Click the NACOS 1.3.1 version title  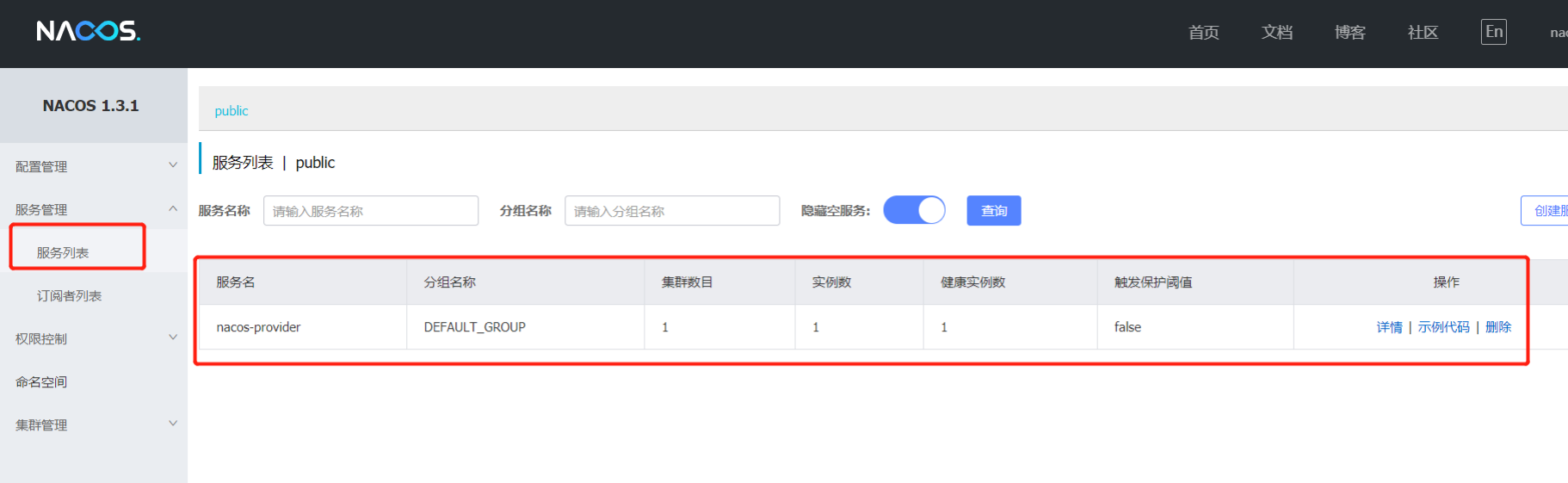point(91,106)
